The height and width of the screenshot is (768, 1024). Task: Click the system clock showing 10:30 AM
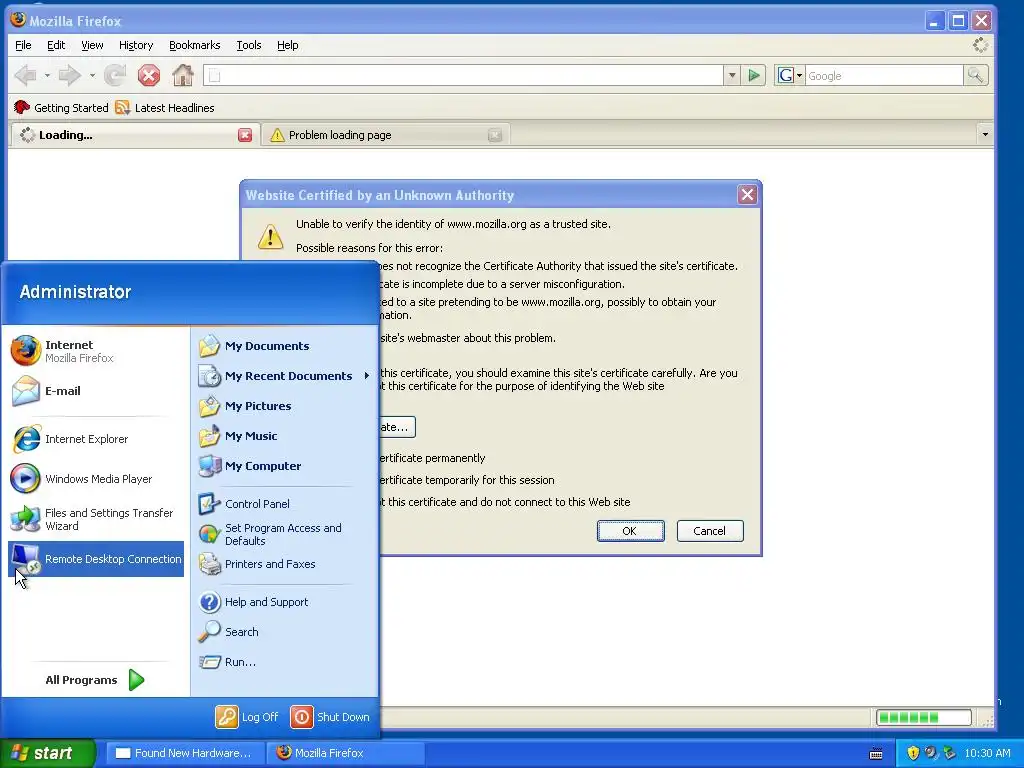click(987, 753)
